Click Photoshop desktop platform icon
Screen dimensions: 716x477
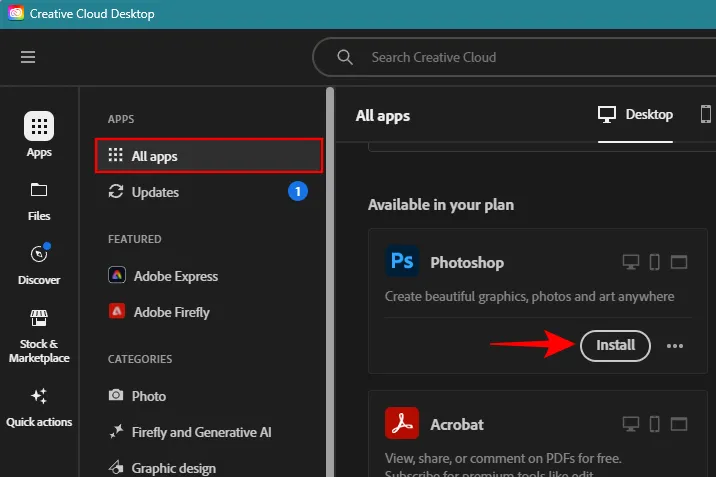click(631, 262)
